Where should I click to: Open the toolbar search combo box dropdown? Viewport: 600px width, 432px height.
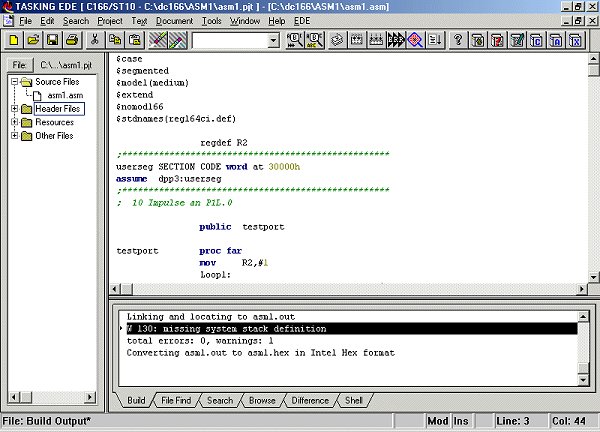[x=274, y=41]
